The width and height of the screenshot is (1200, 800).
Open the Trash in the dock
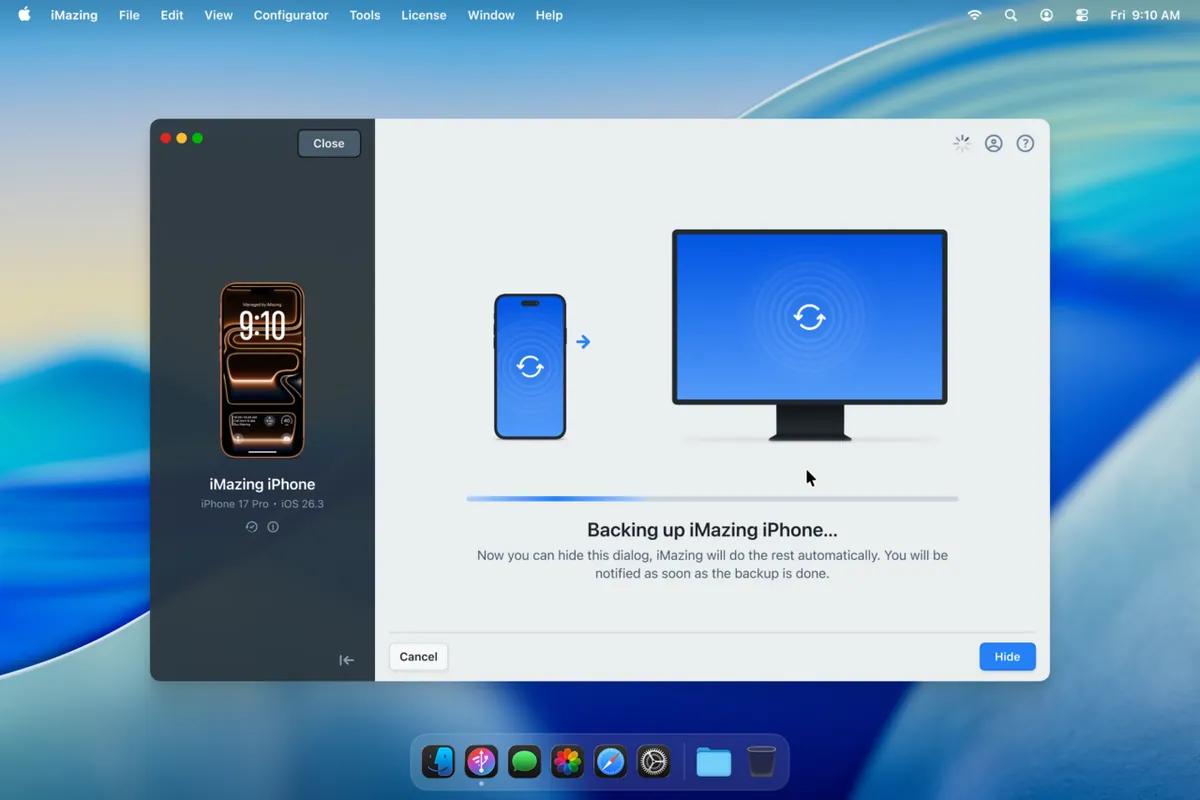(x=761, y=762)
